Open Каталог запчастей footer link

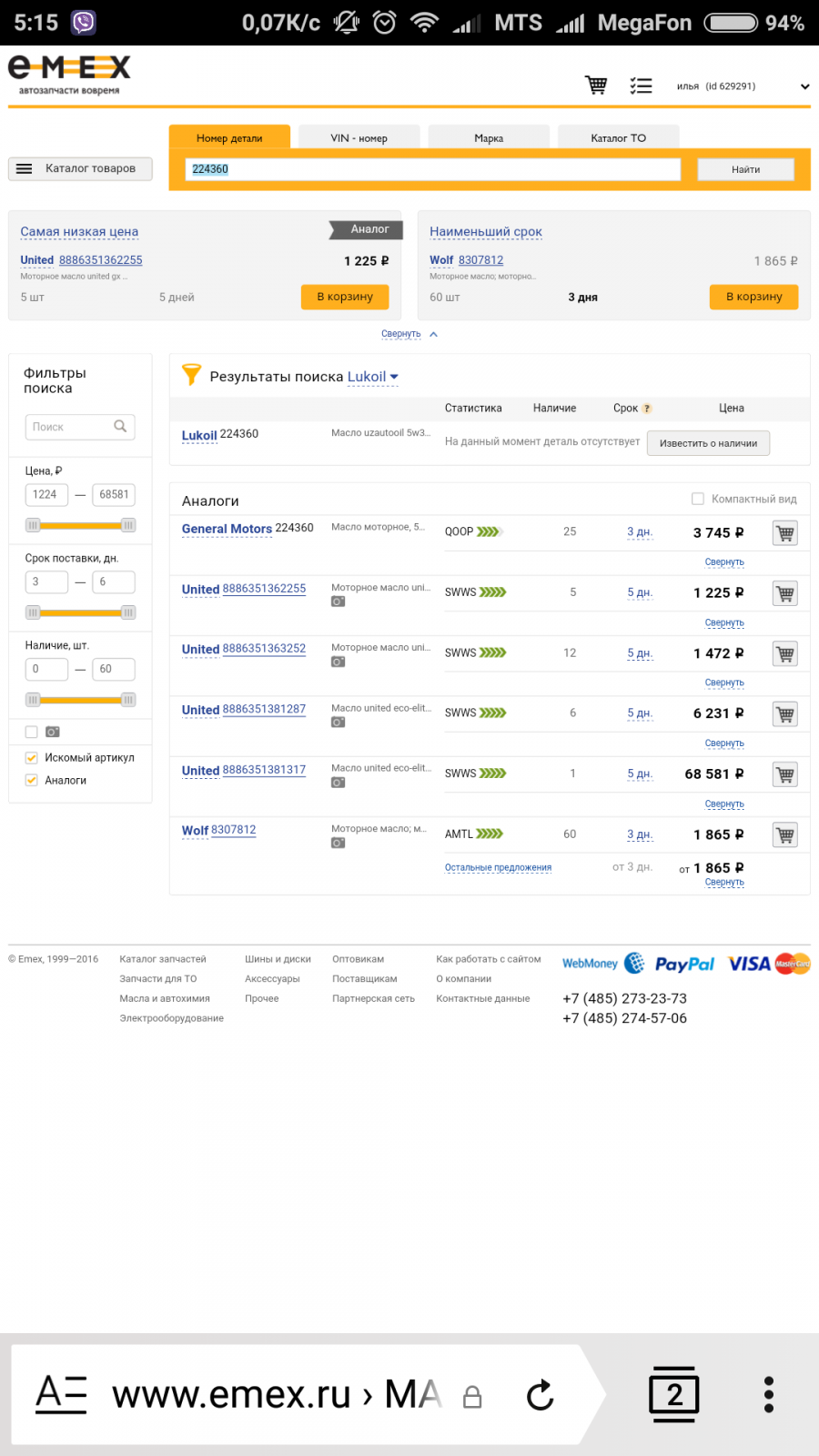tap(163, 959)
